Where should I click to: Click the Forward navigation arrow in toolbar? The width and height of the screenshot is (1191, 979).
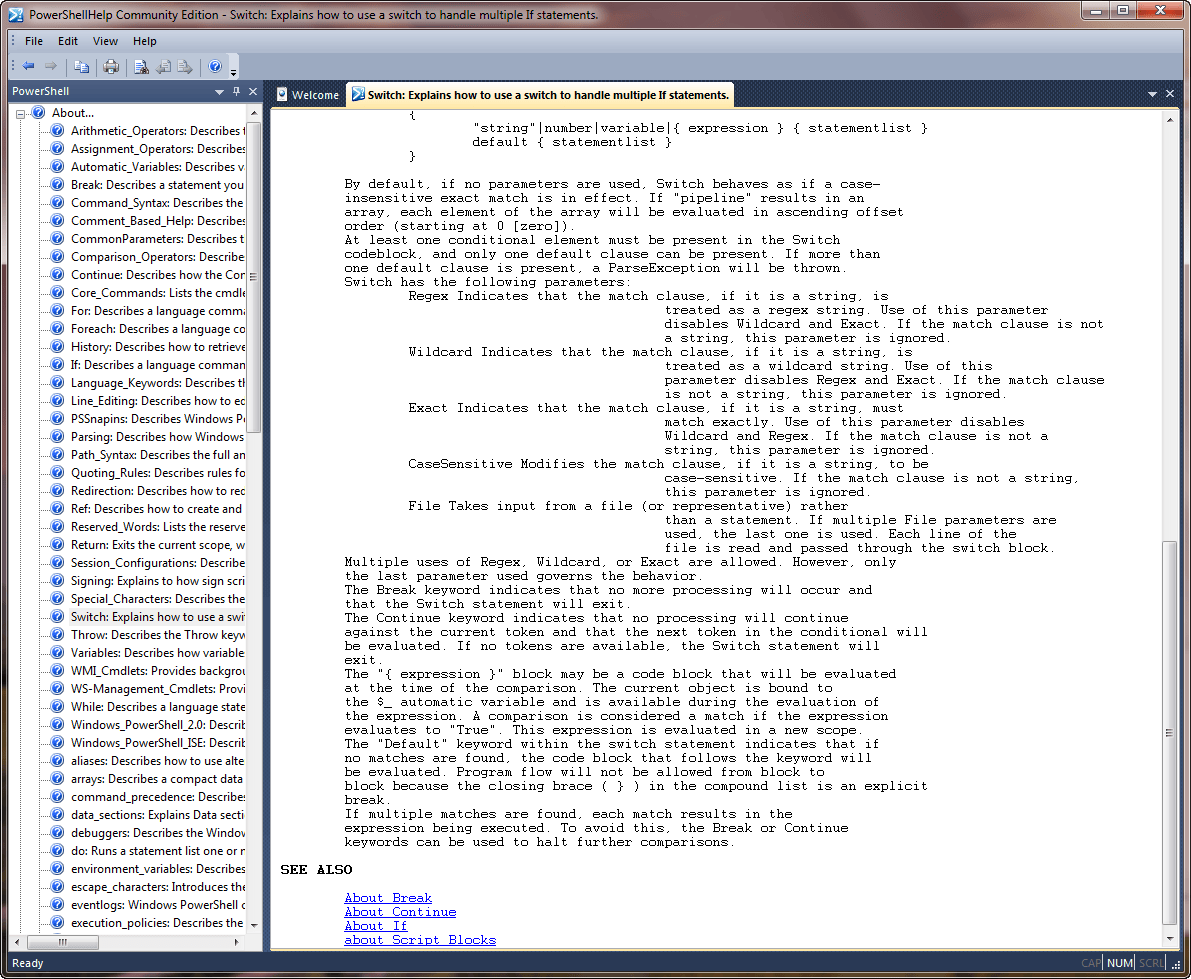coord(51,66)
